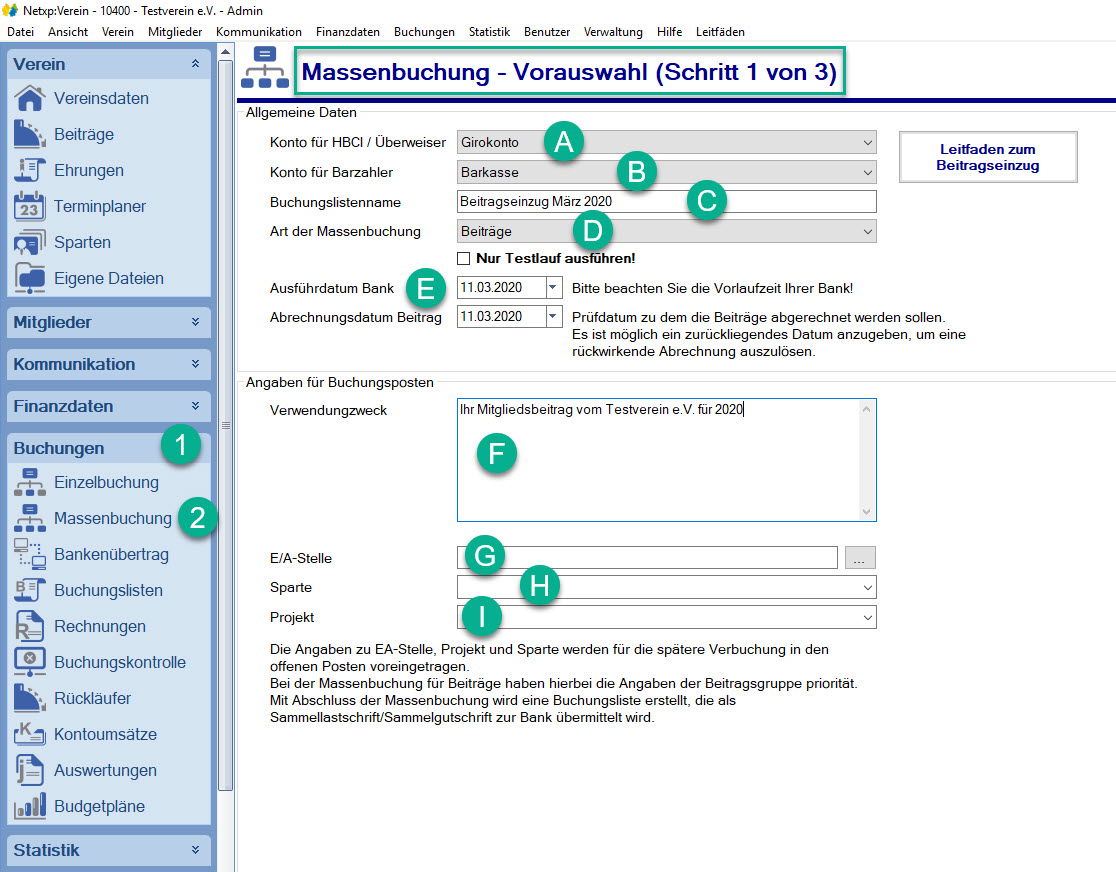Open Abrechnungsdatum Beitrag date picker arrow
Viewport: 1116px width, 872px height.
point(553,316)
